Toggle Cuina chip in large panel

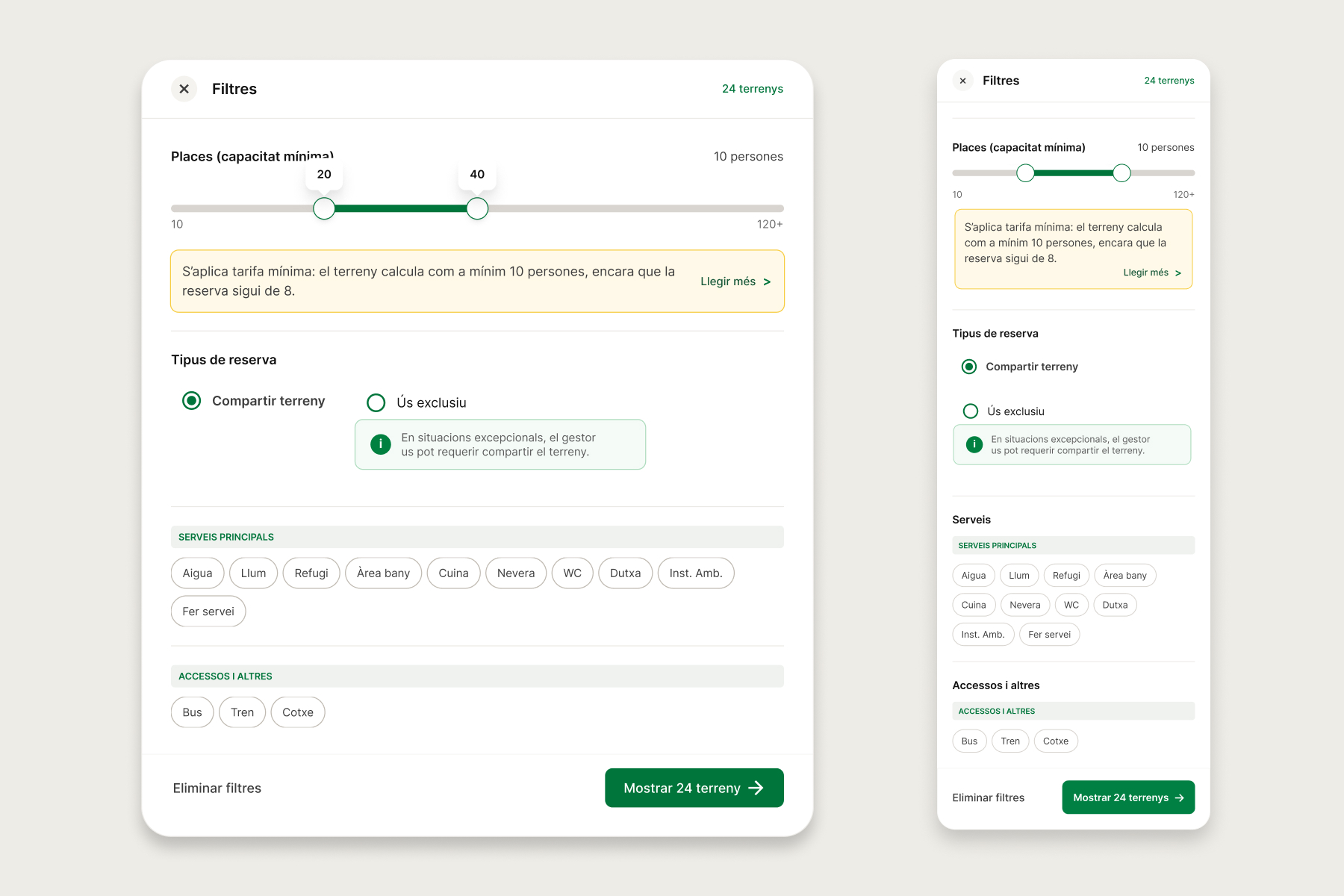point(454,573)
